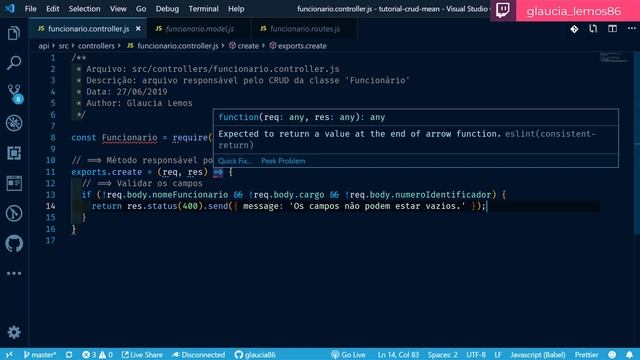
Task: Open the Debug menu
Action: [x=167, y=9]
